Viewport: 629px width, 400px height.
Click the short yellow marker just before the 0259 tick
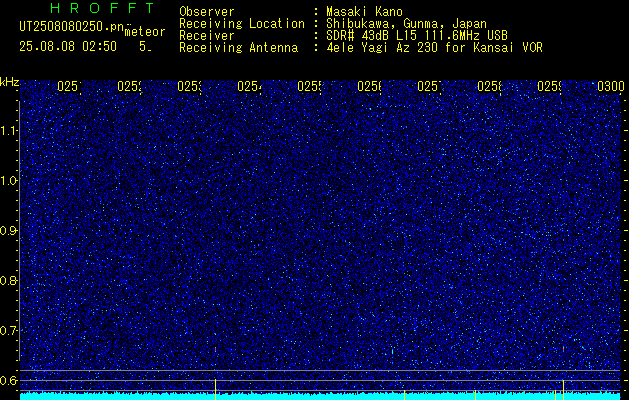pyautogui.click(x=555, y=395)
